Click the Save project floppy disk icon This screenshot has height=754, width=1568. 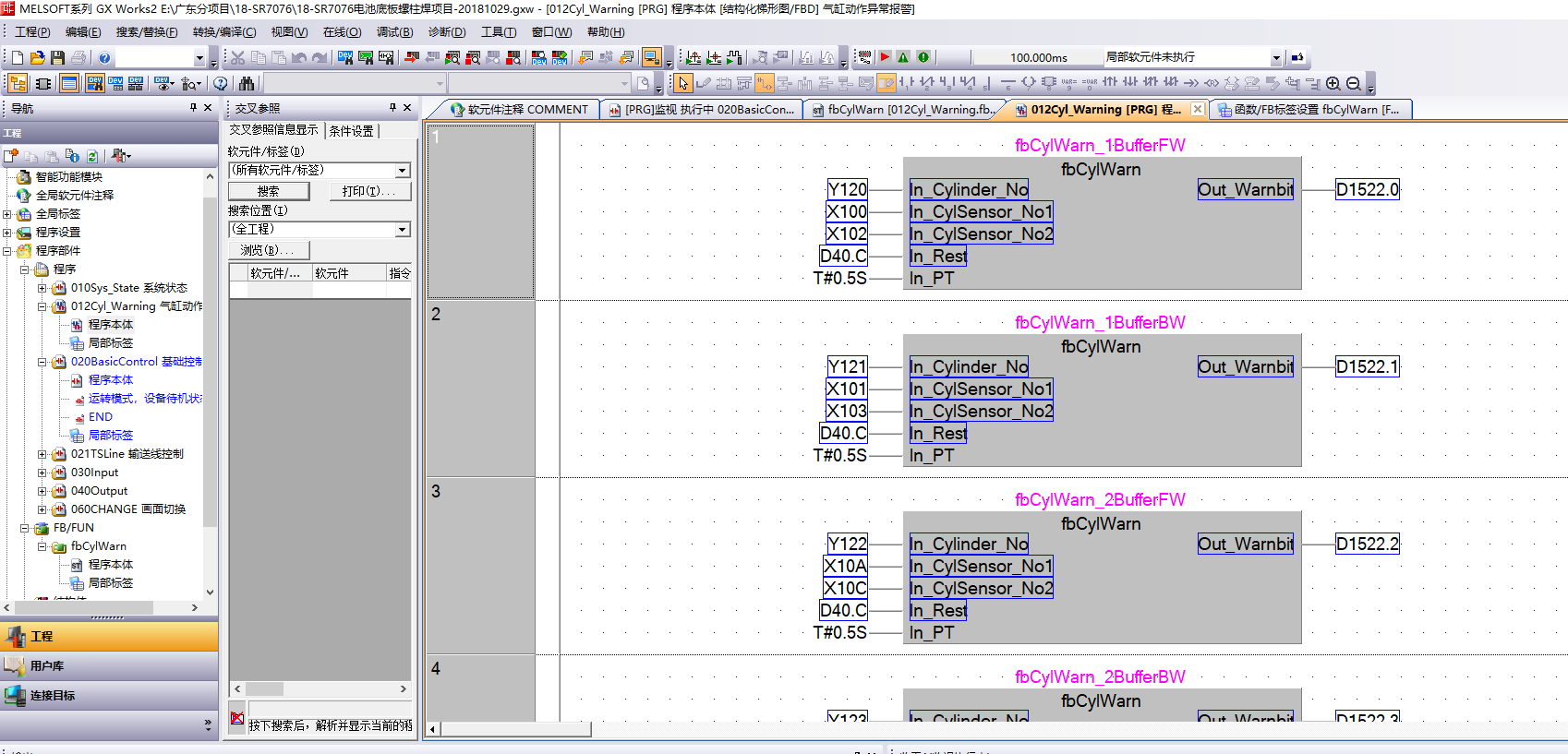pyautogui.click(x=57, y=57)
